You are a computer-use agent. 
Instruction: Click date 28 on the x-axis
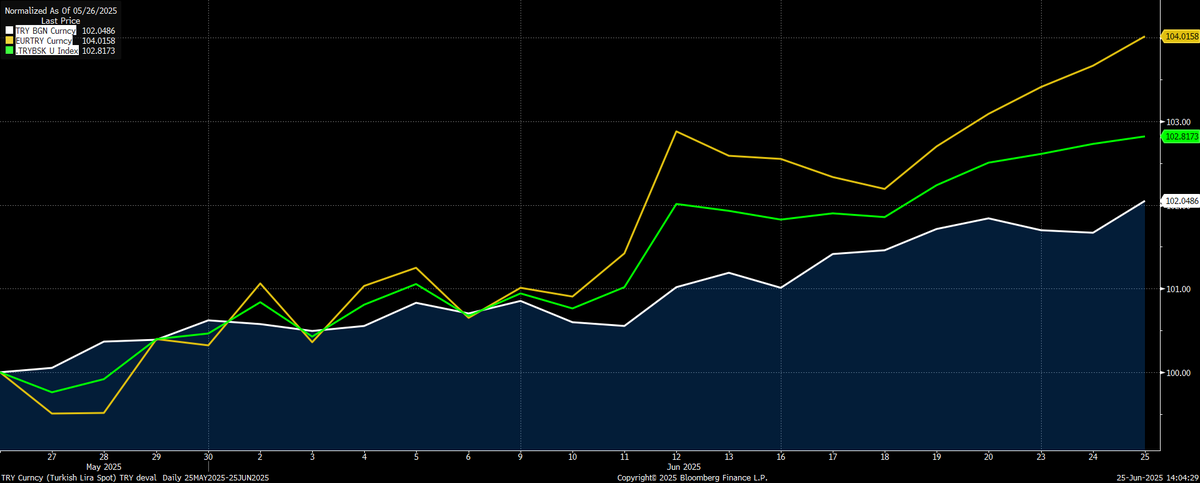point(104,455)
